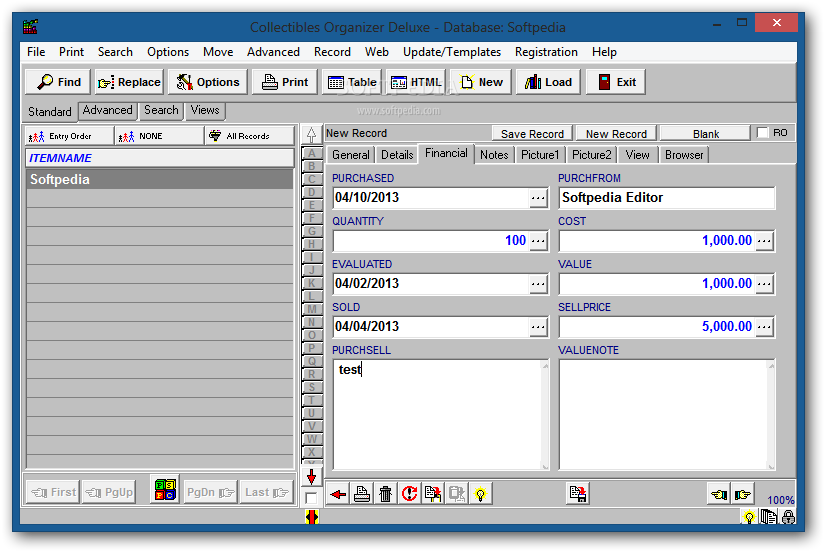Switch to the Picture1 tab

point(540,155)
